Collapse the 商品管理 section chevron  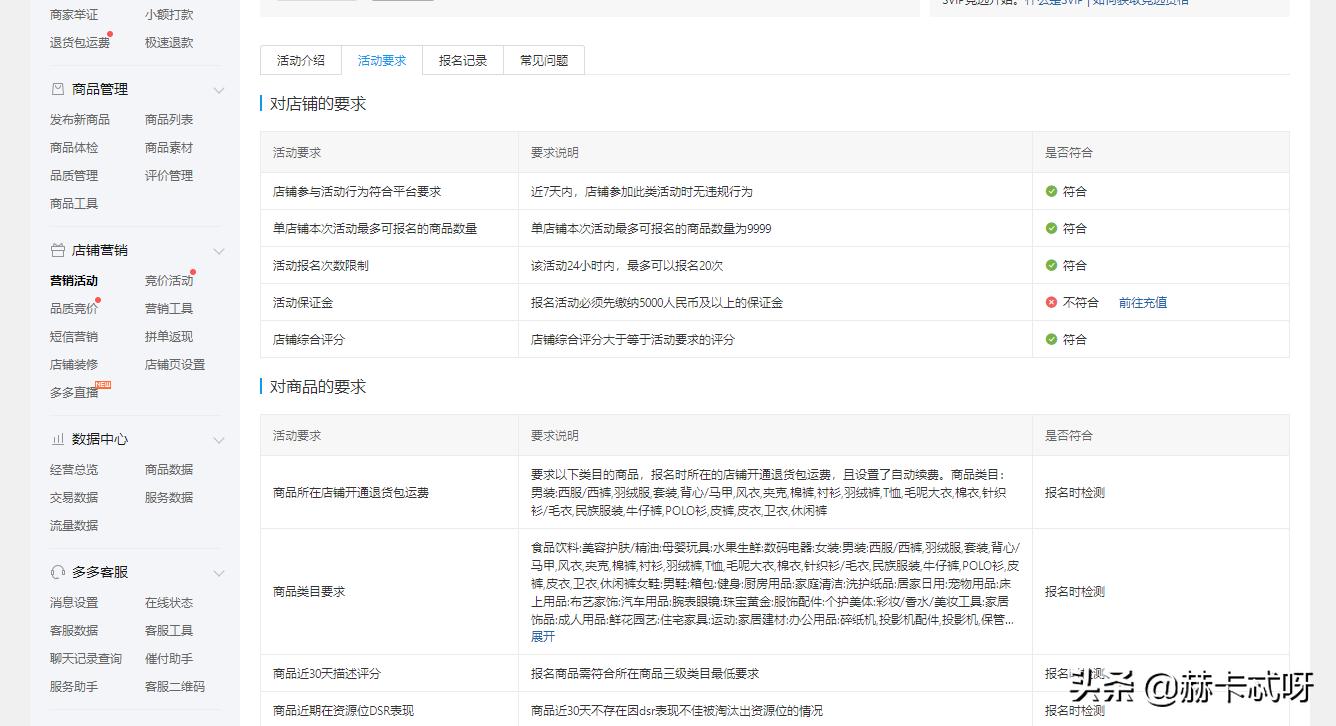tap(219, 89)
